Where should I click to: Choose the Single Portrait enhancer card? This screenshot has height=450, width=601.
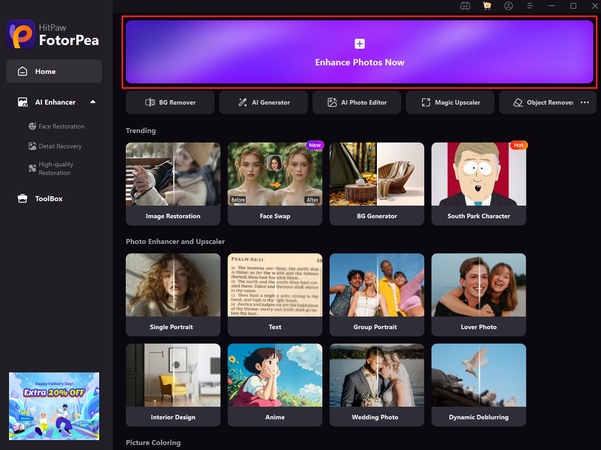[x=173, y=294]
